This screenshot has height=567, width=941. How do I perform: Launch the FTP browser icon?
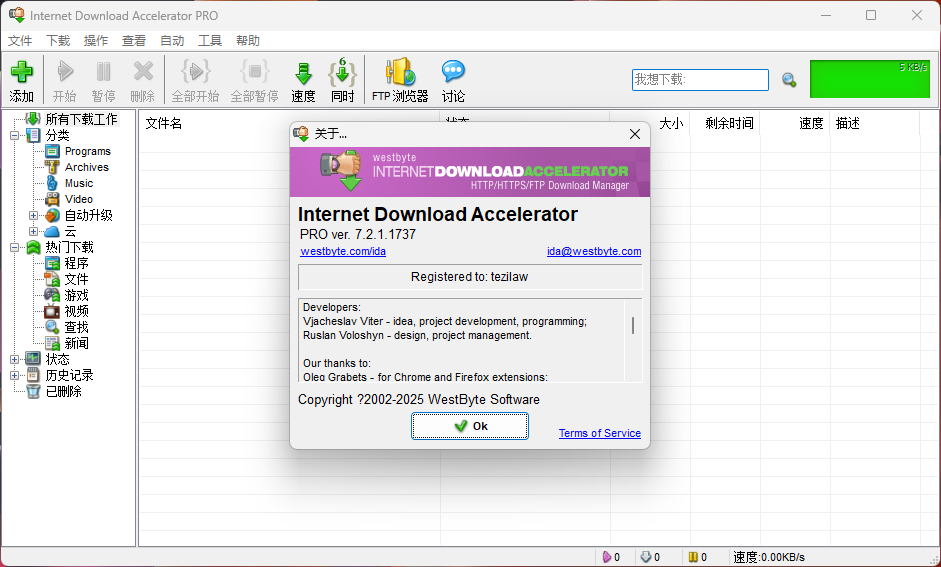400,72
